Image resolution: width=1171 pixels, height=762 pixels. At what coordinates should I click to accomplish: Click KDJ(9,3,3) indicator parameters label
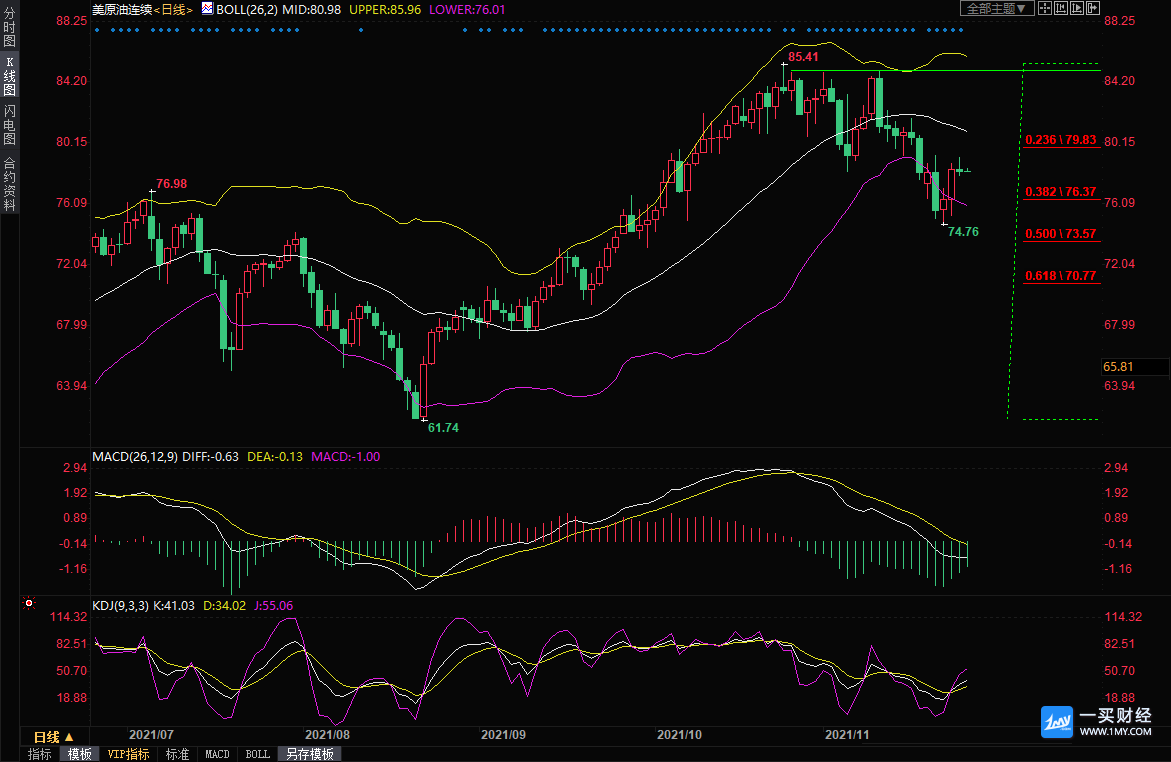pos(120,606)
